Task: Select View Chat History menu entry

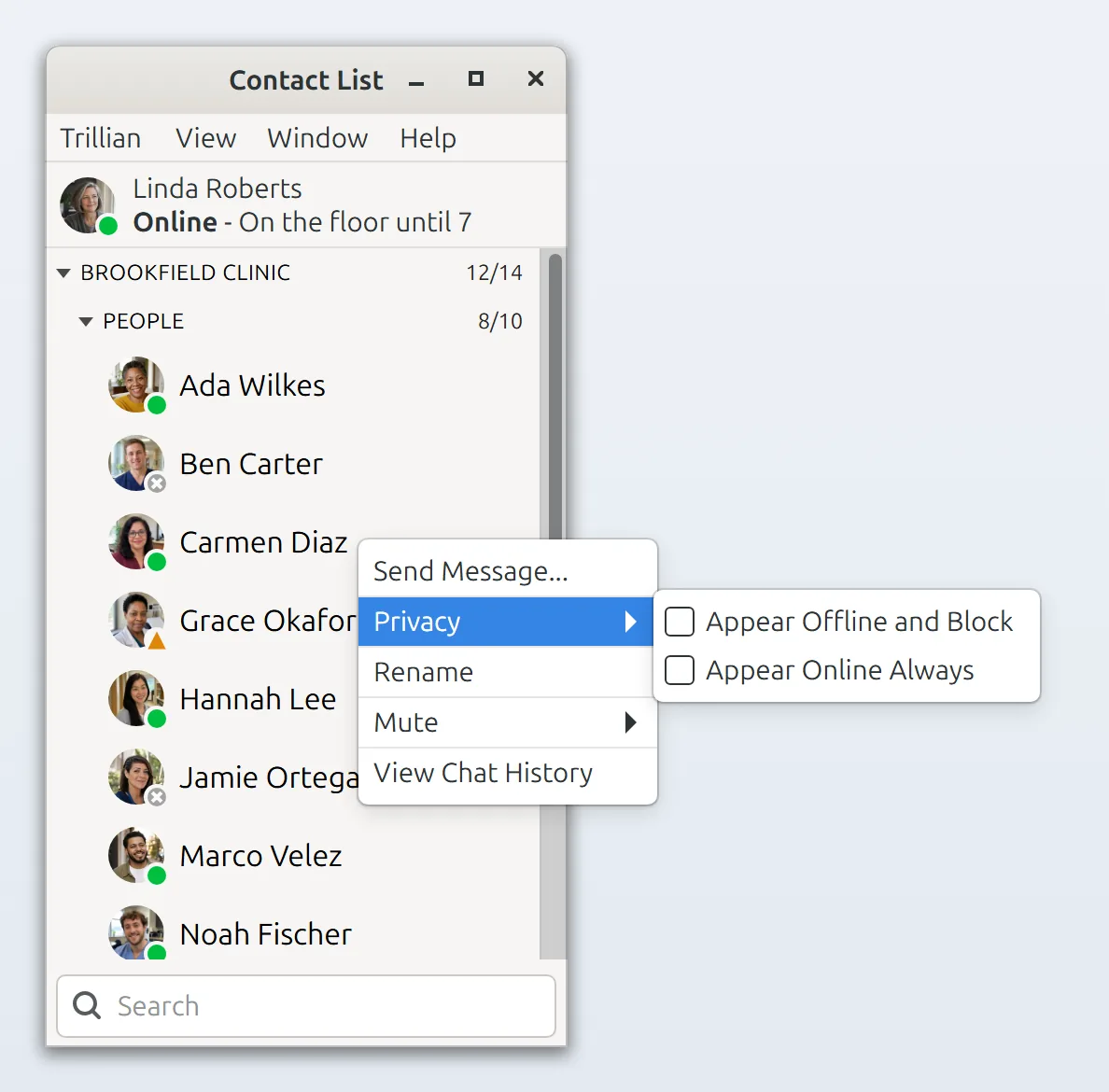Action: (x=508, y=772)
